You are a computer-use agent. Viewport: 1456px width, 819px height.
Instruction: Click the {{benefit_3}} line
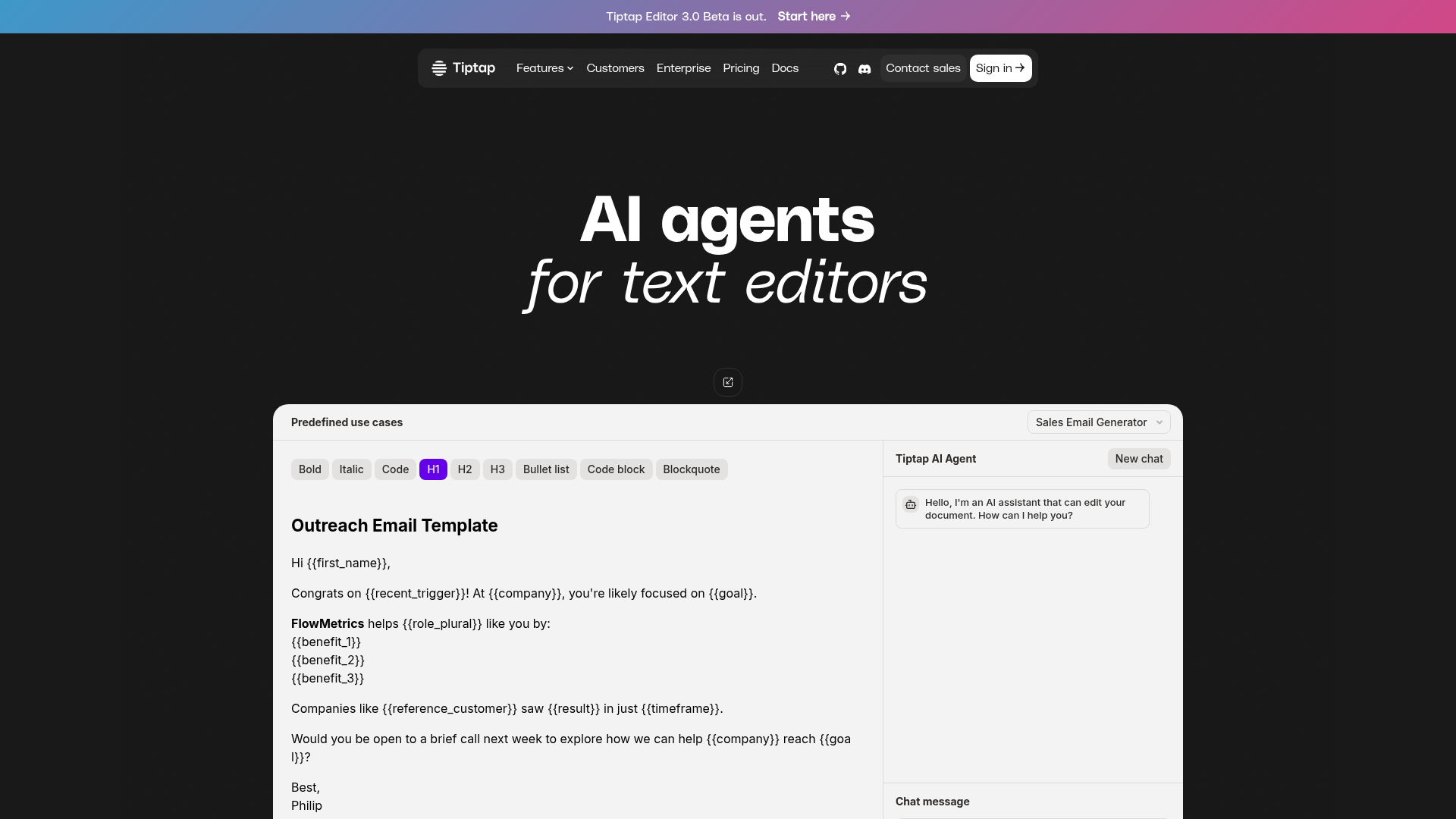[x=328, y=678]
